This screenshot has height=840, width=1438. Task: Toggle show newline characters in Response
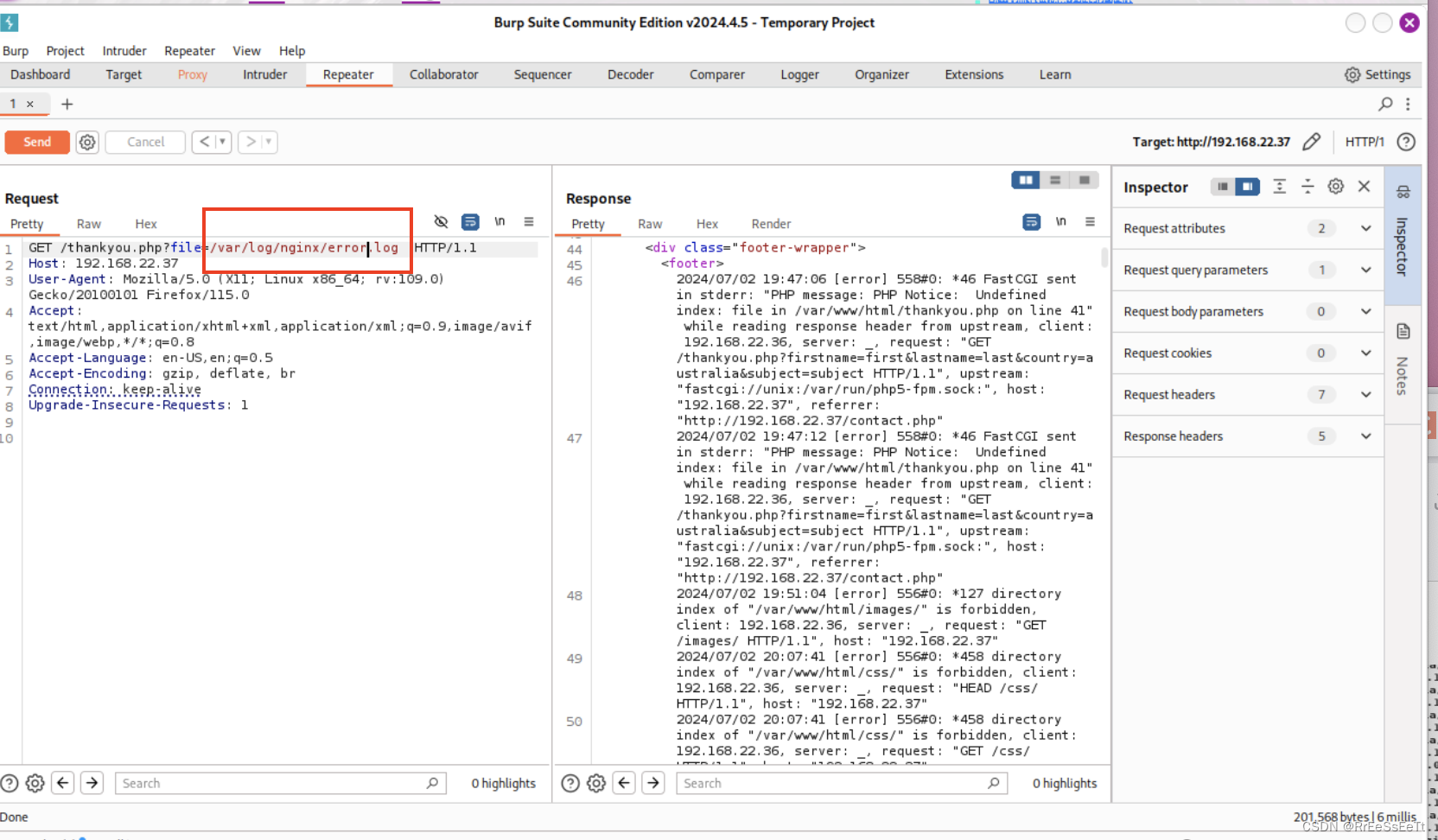[x=1061, y=222]
